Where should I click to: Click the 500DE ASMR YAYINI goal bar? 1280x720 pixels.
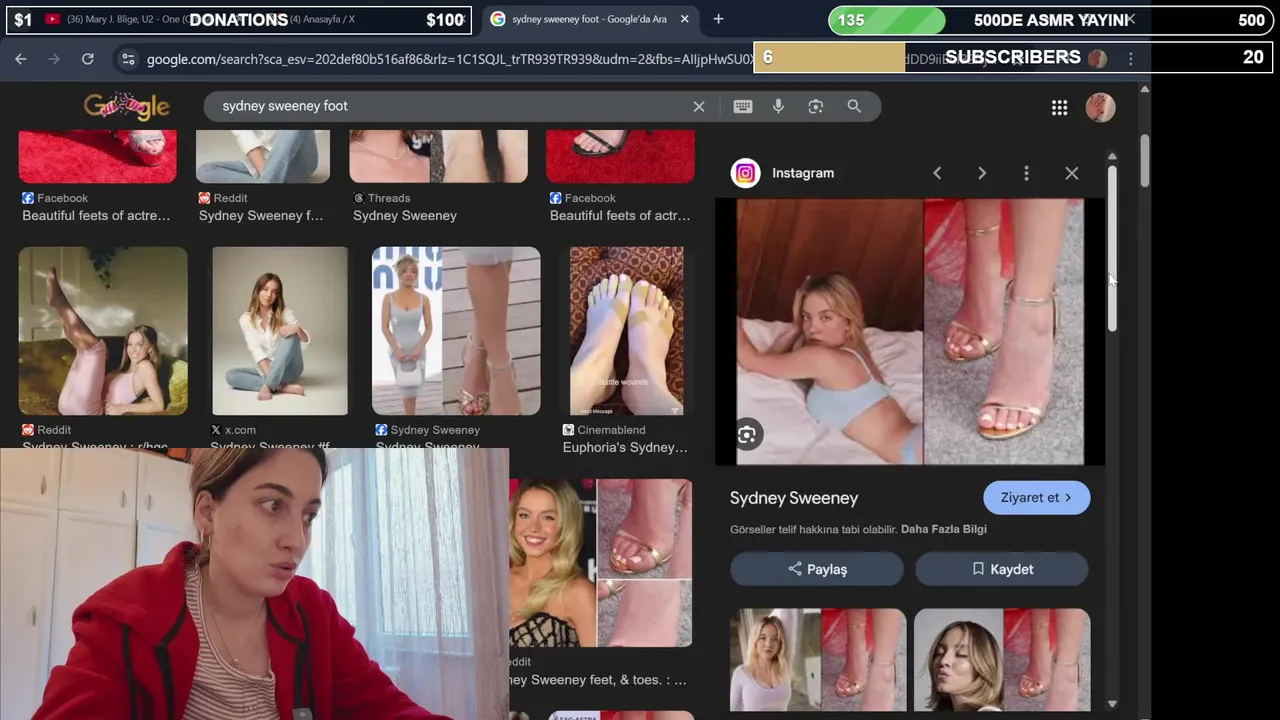1050,20
